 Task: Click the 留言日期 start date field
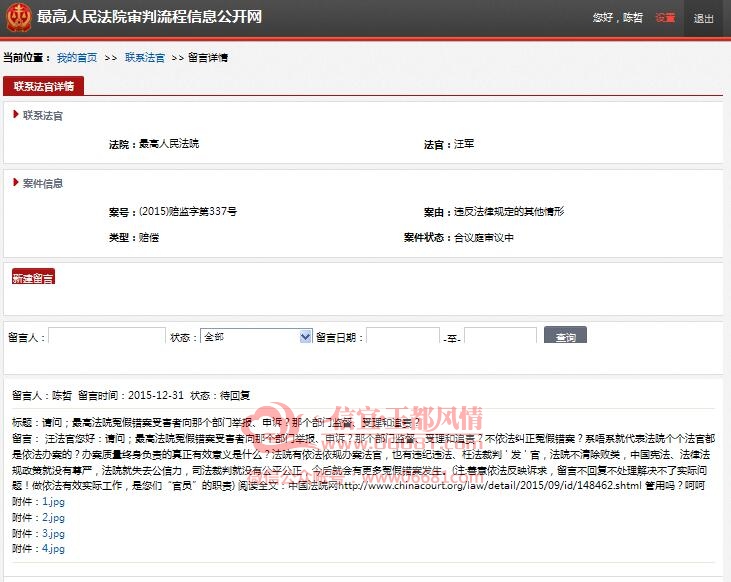coord(403,336)
